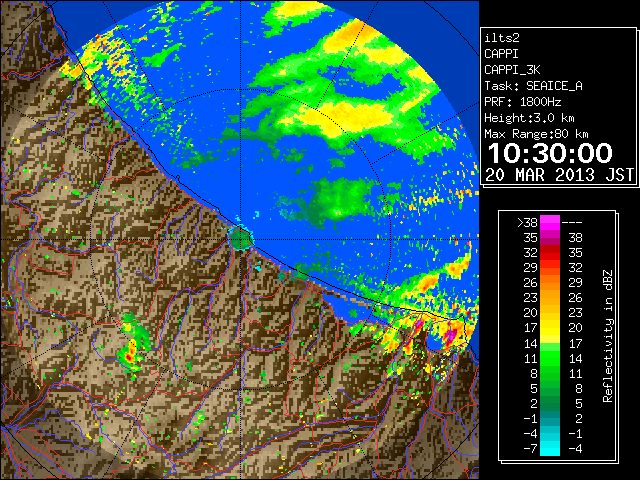640x480 pixels.
Task: Click the '>38' legend label
Action: point(527,222)
